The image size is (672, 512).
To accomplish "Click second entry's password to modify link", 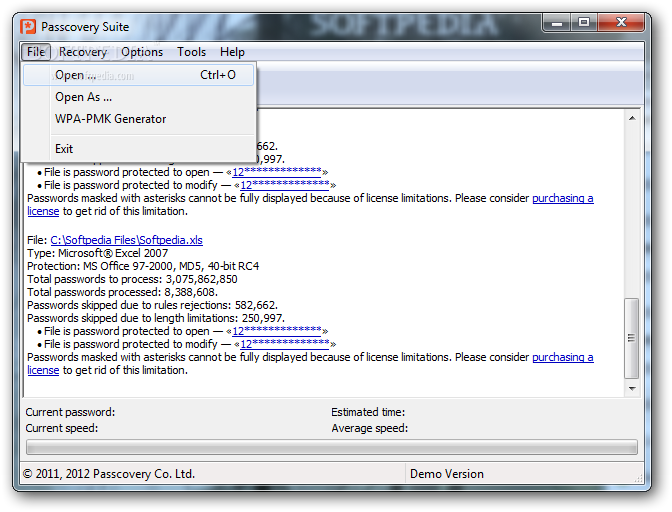I will [x=285, y=344].
